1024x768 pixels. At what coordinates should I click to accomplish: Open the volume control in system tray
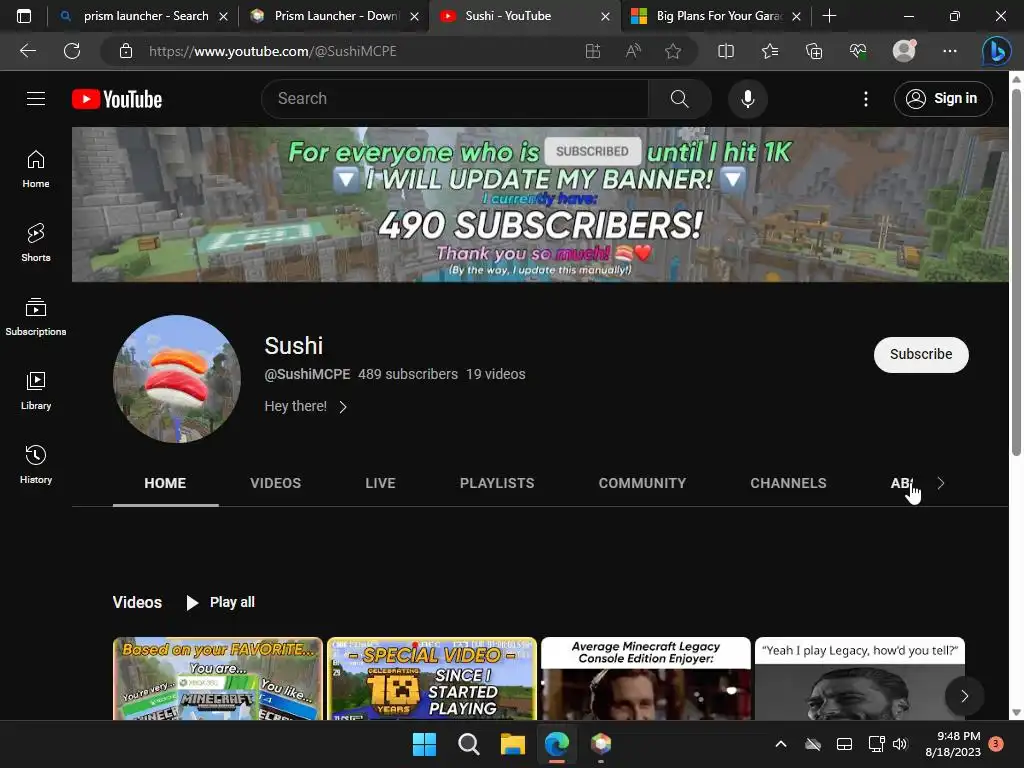tap(900, 744)
